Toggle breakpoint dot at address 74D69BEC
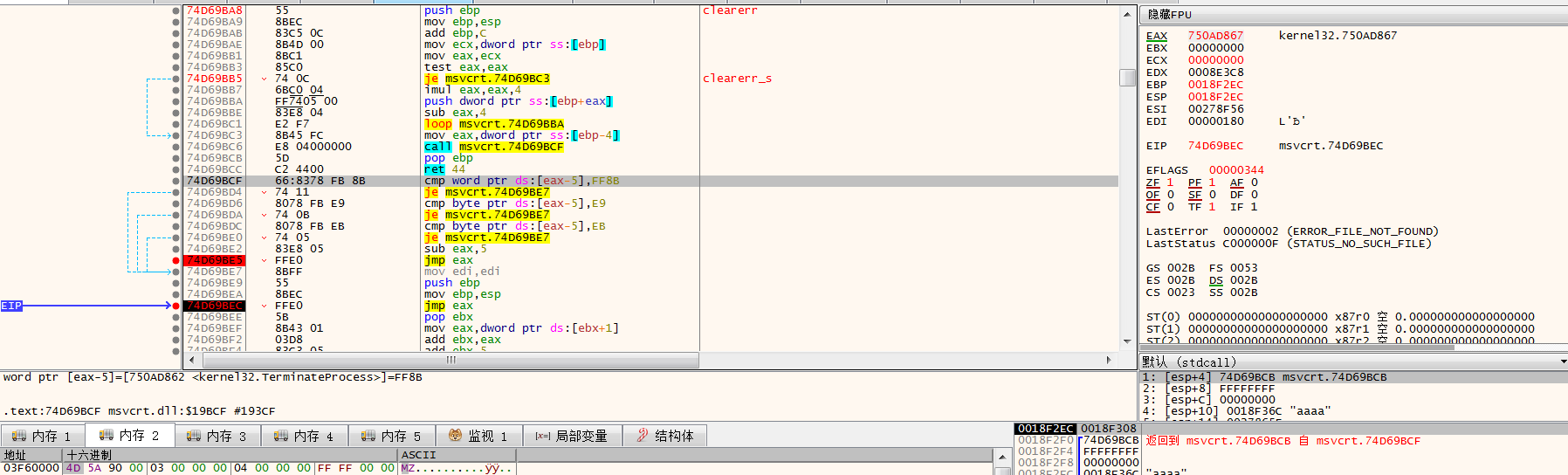 pyautogui.click(x=176, y=306)
